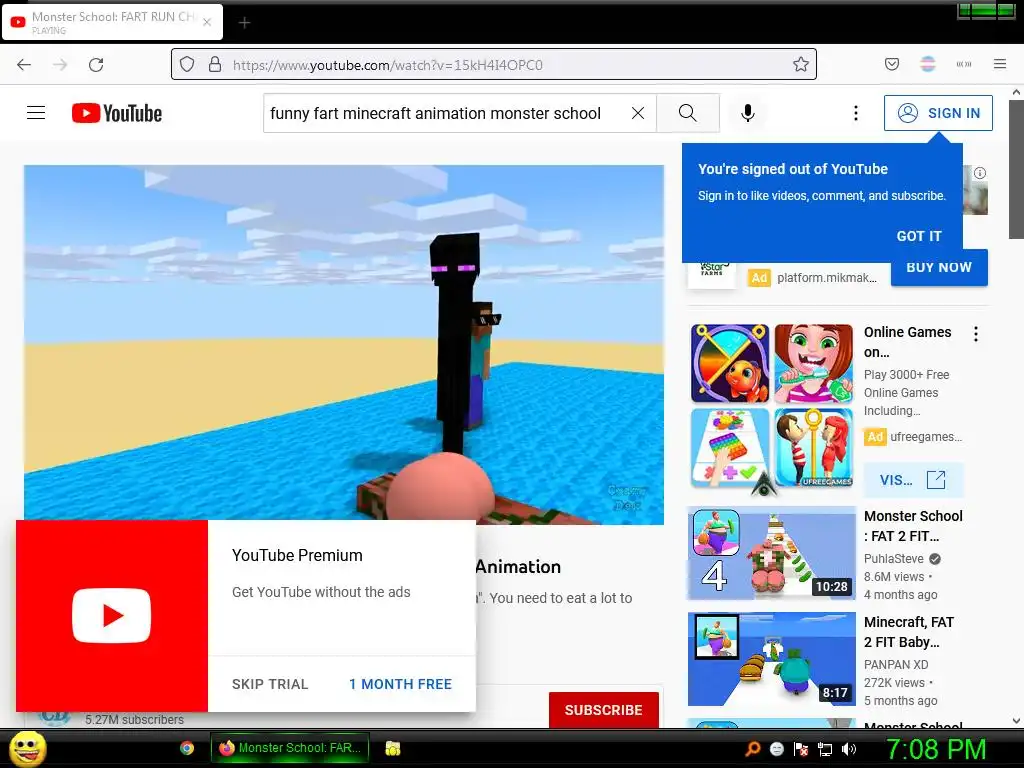This screenshot has height=768, width=1024.
Task: Open the Monster School FAT 2 FIT thumbnail
Action: [x=772, y=553]
